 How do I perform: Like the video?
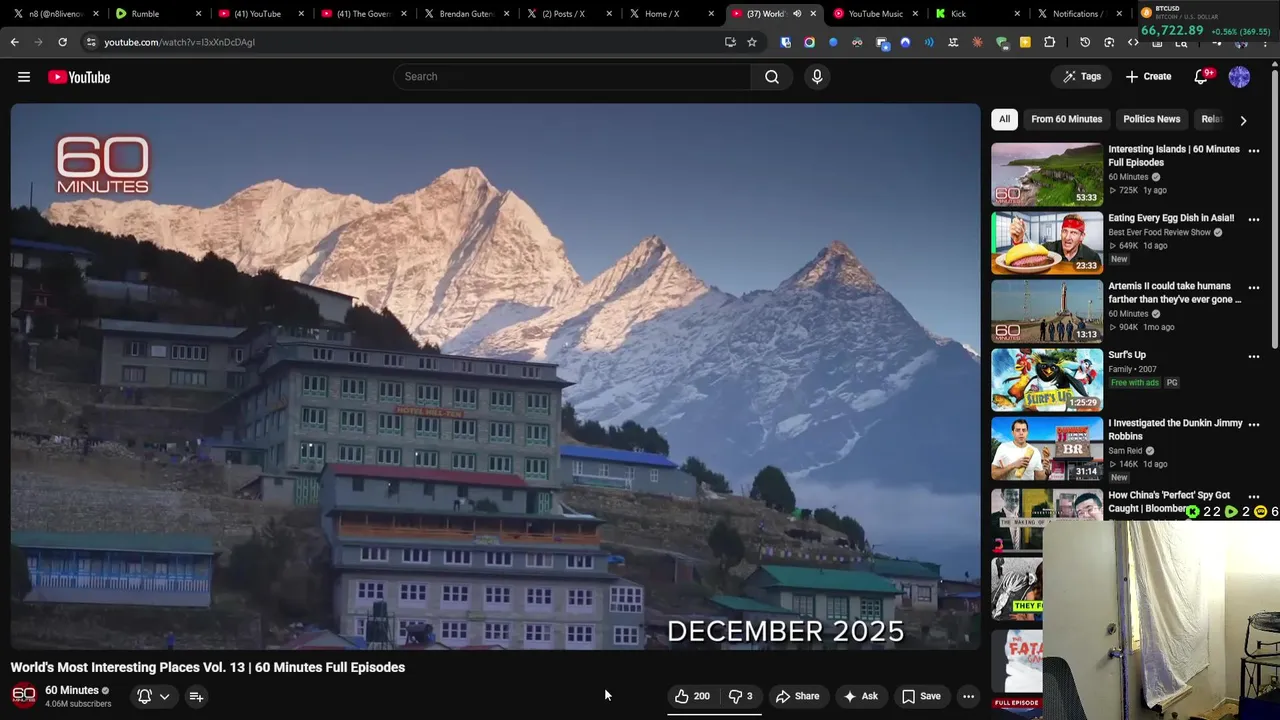click(x=692, y=696)
